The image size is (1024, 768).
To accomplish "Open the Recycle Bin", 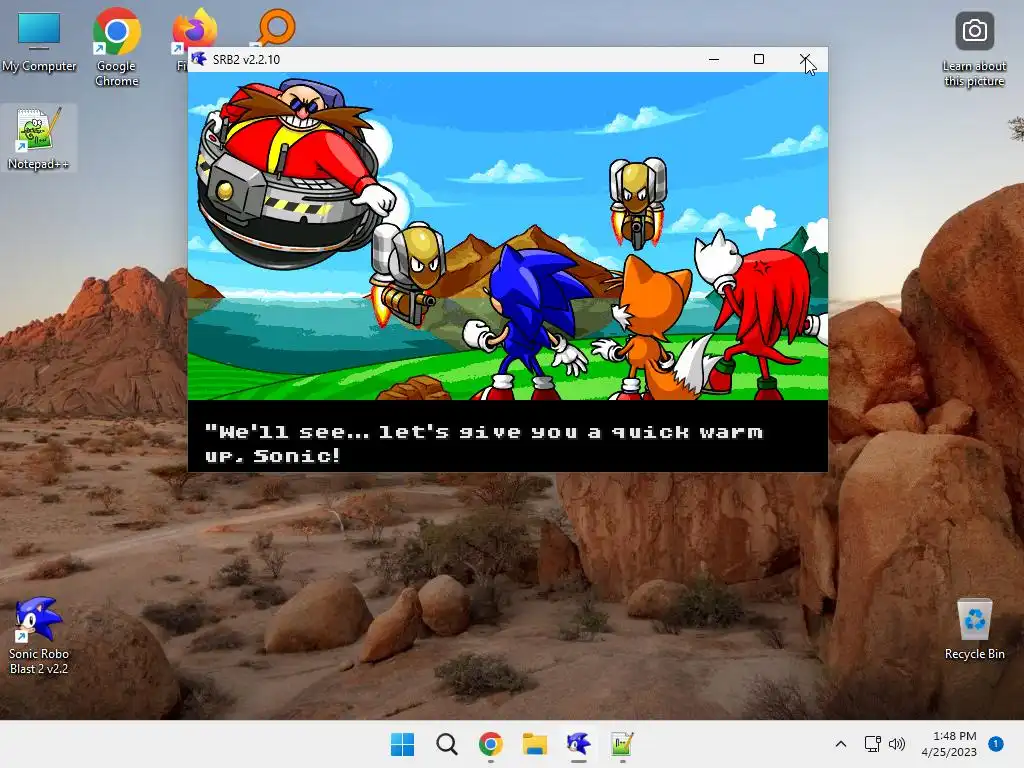I will tap(974, 628).
